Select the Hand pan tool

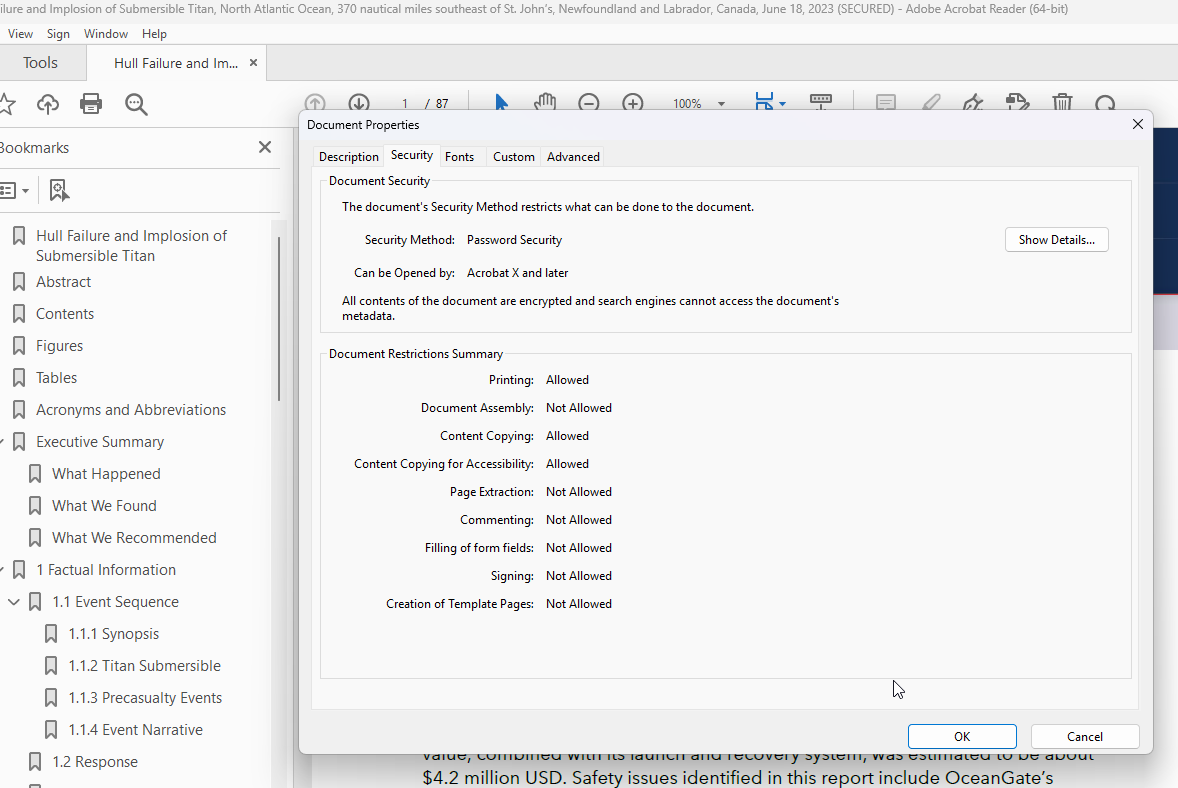click(x=544, y=103)
